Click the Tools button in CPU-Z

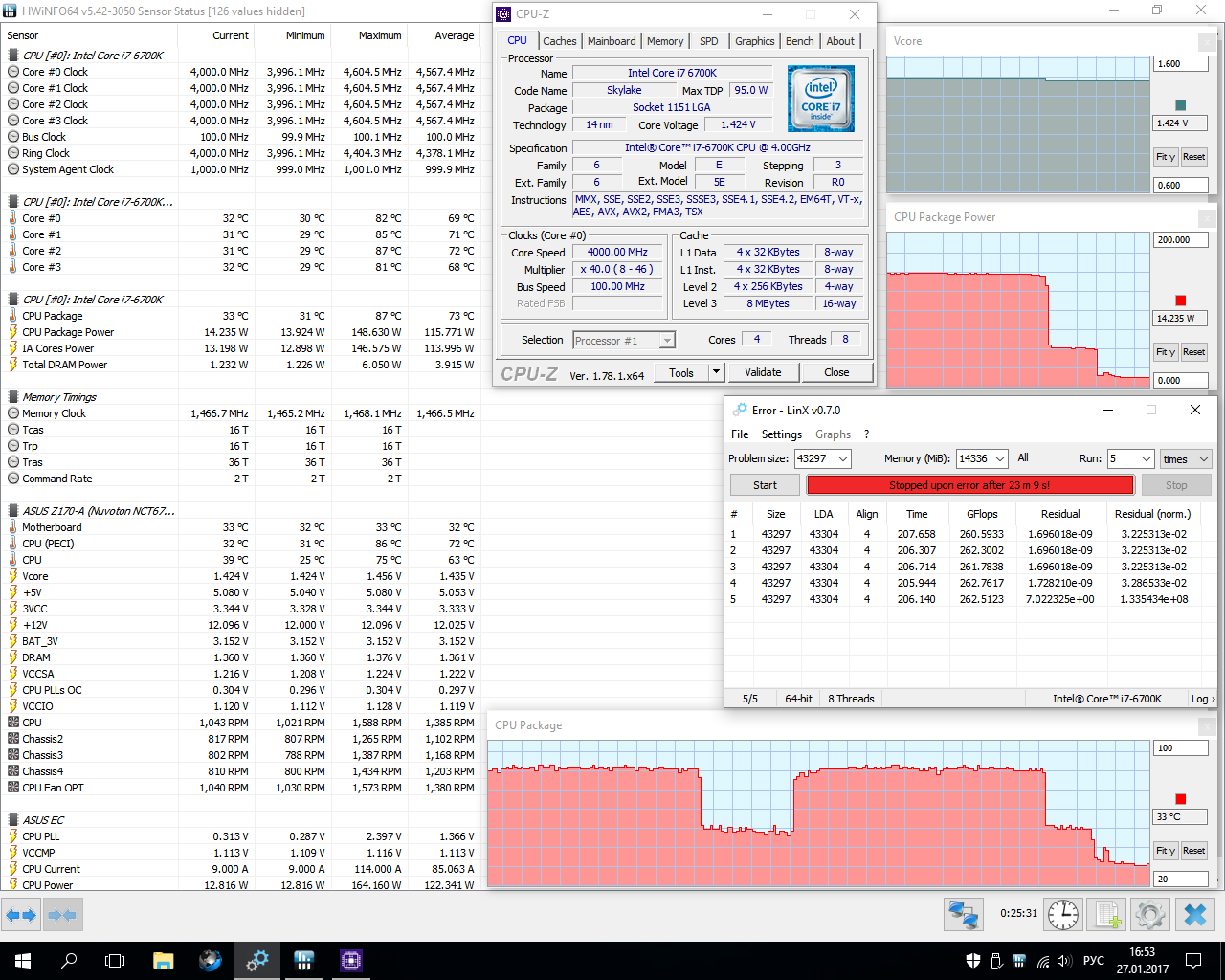[x=681, y=372]
